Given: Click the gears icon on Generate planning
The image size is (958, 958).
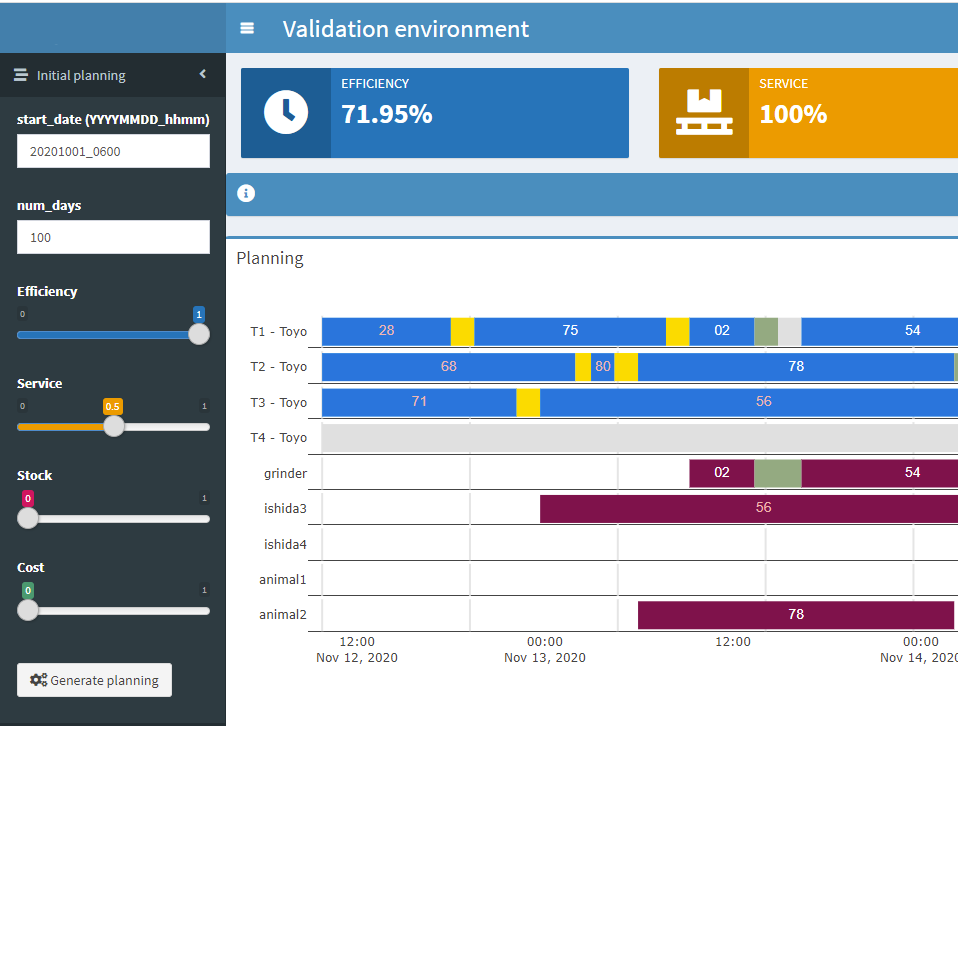Looking at the screenshot, I should [x=38, y=680].
